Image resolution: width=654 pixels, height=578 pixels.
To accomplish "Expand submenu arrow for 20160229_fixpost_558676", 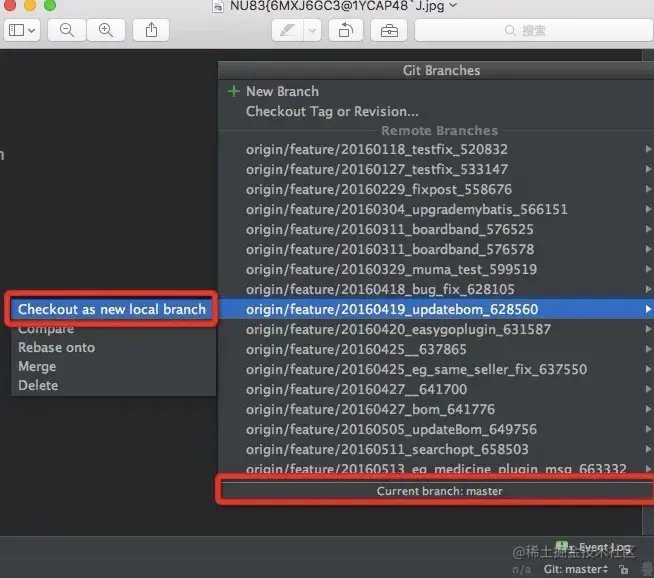I will (x=648, y=189).
